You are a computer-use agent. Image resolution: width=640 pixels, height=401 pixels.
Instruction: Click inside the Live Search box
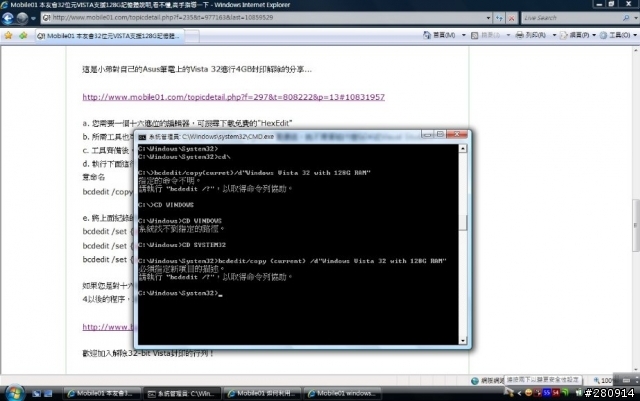click(571, 18)
